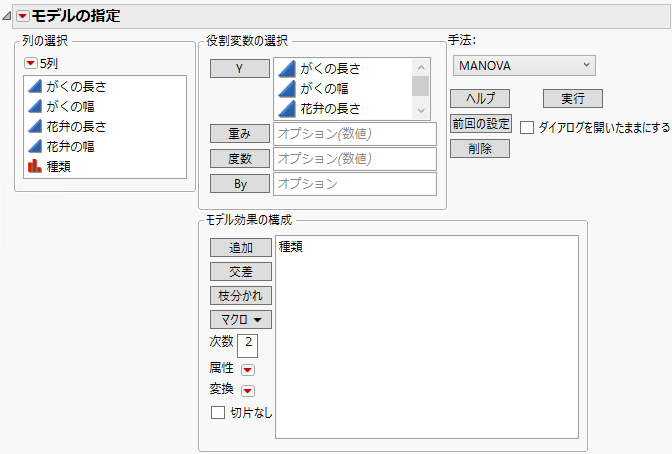Click continuous icon beside がくの長さ in column list
This screenshot has width=672, height=454.
[35, 86]
